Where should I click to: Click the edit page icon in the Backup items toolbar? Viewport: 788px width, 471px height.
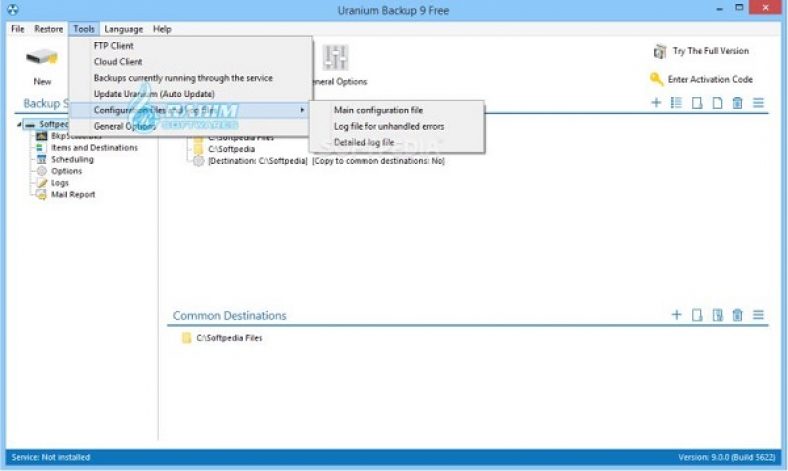tap(697, 103)
